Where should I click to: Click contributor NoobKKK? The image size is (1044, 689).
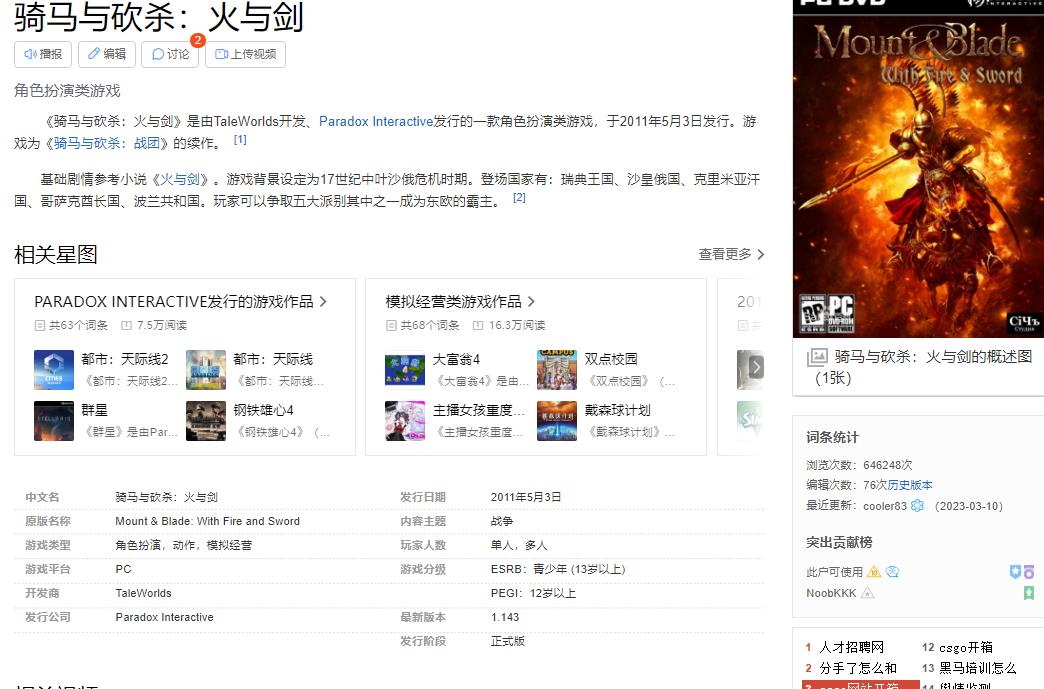pos(831,593)
